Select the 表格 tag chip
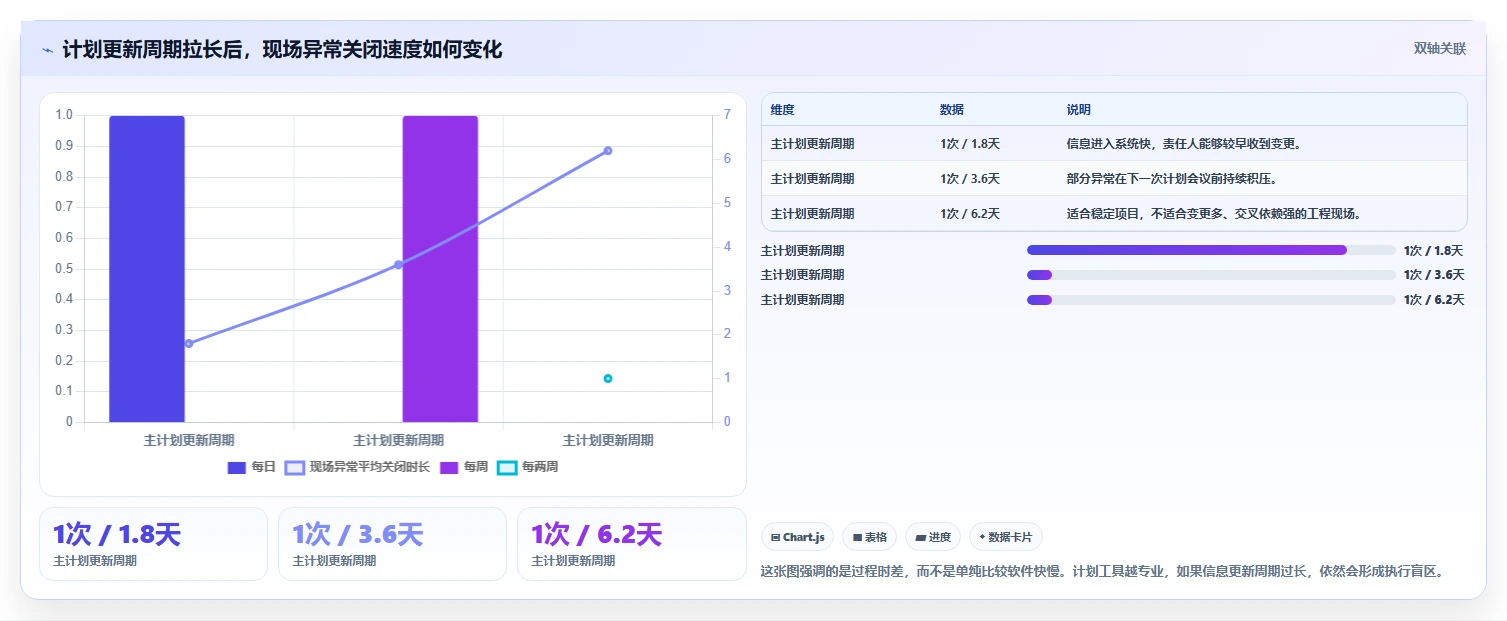The image size is (1507, 621). coord(870,537)
